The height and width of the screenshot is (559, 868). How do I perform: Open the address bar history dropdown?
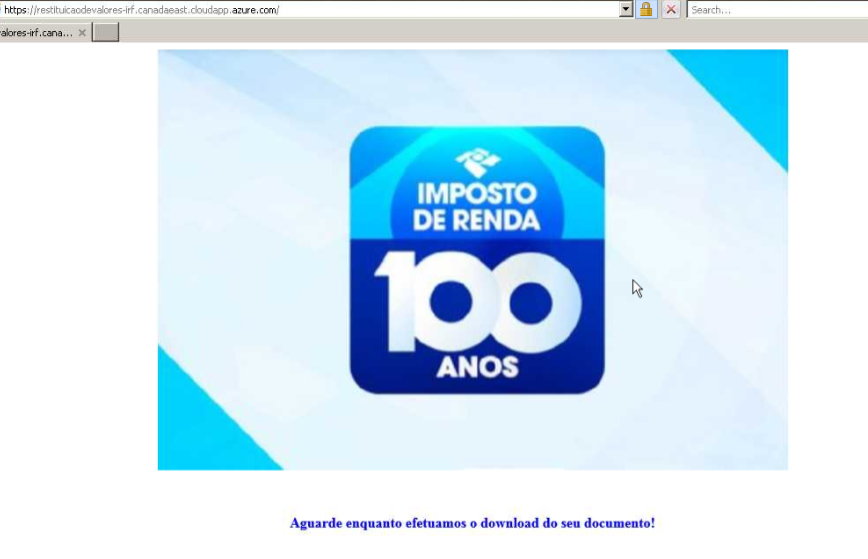click(626, 9)
